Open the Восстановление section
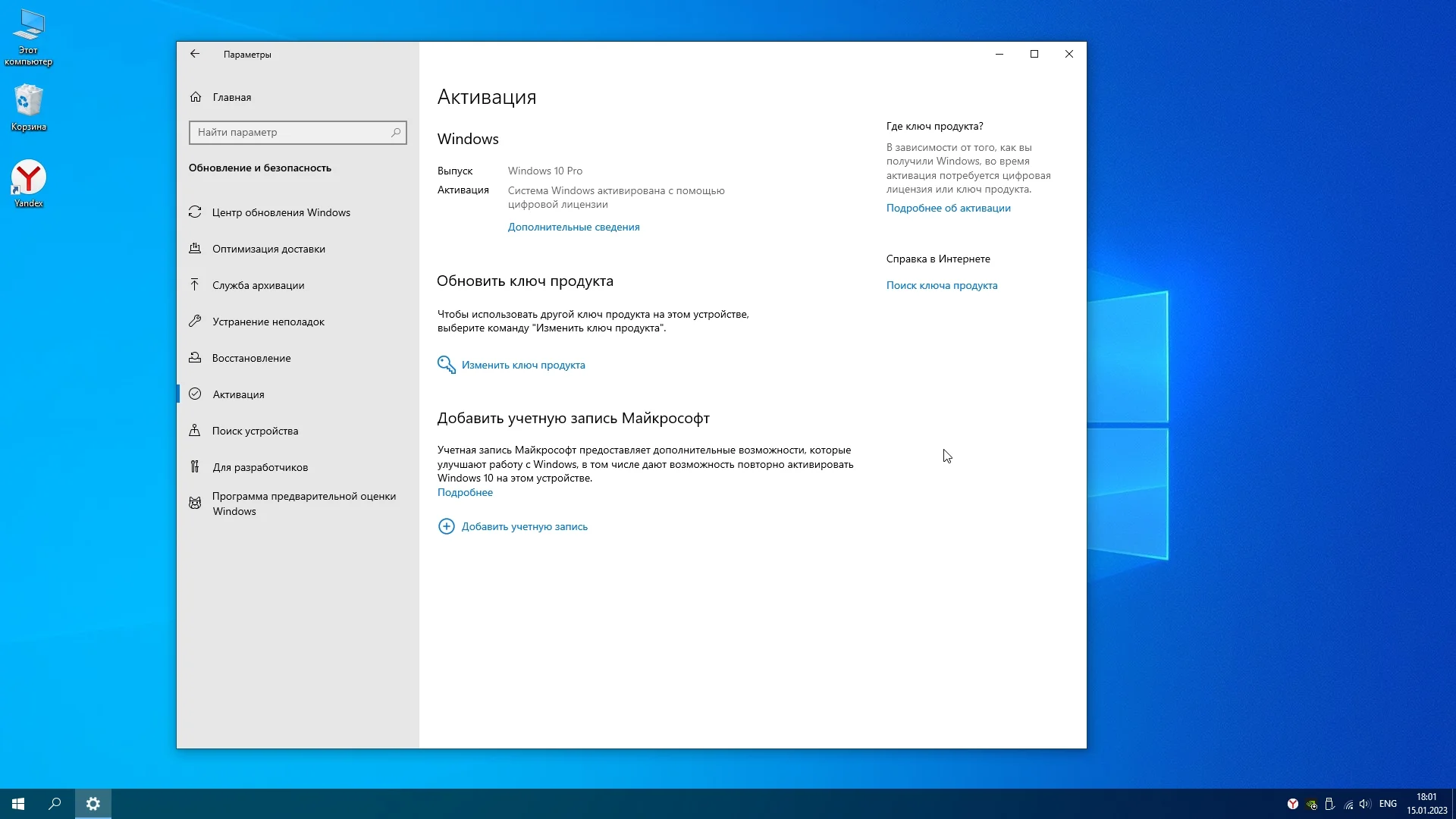The width and height of the screenshot is (1456, 819). (x=251, y=358)
